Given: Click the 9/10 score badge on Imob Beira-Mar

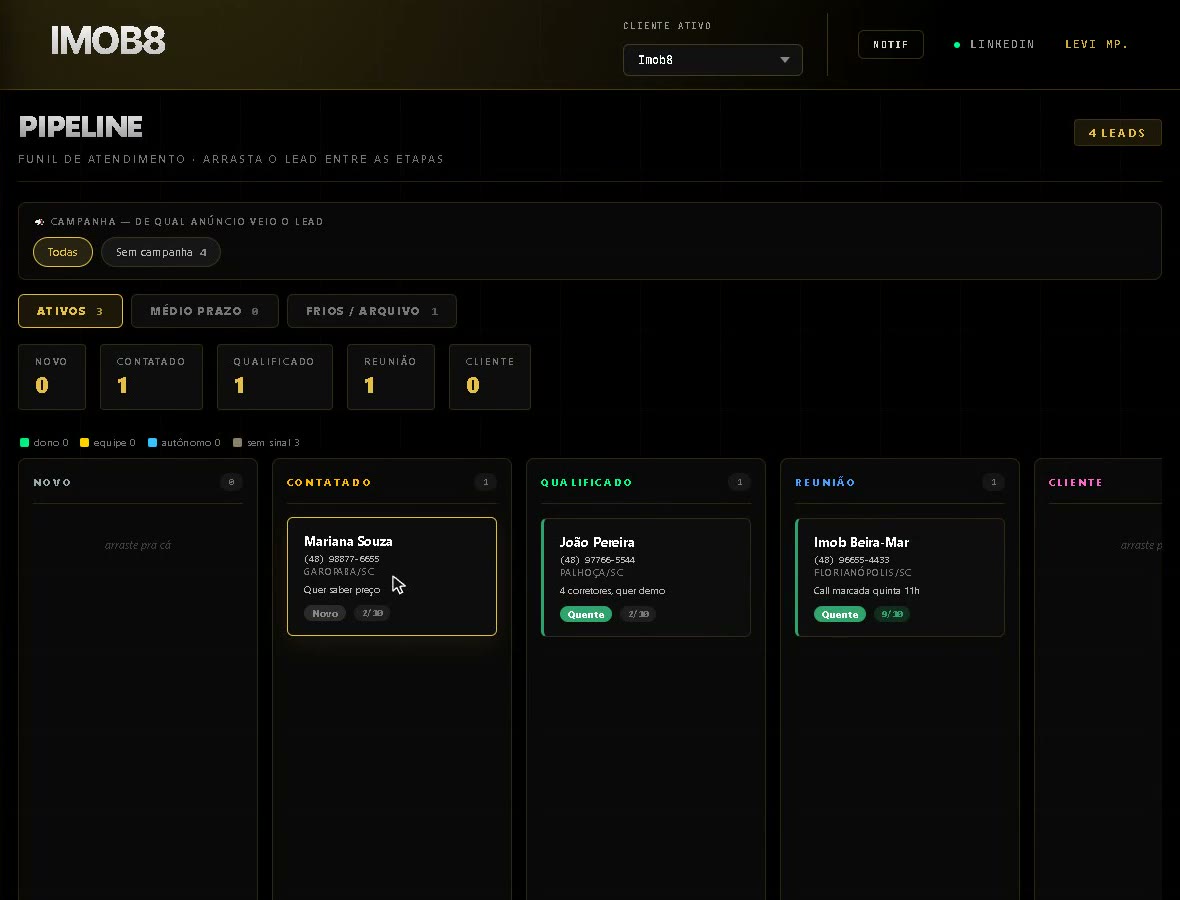Looking at the screenshot, I should 892,614.
